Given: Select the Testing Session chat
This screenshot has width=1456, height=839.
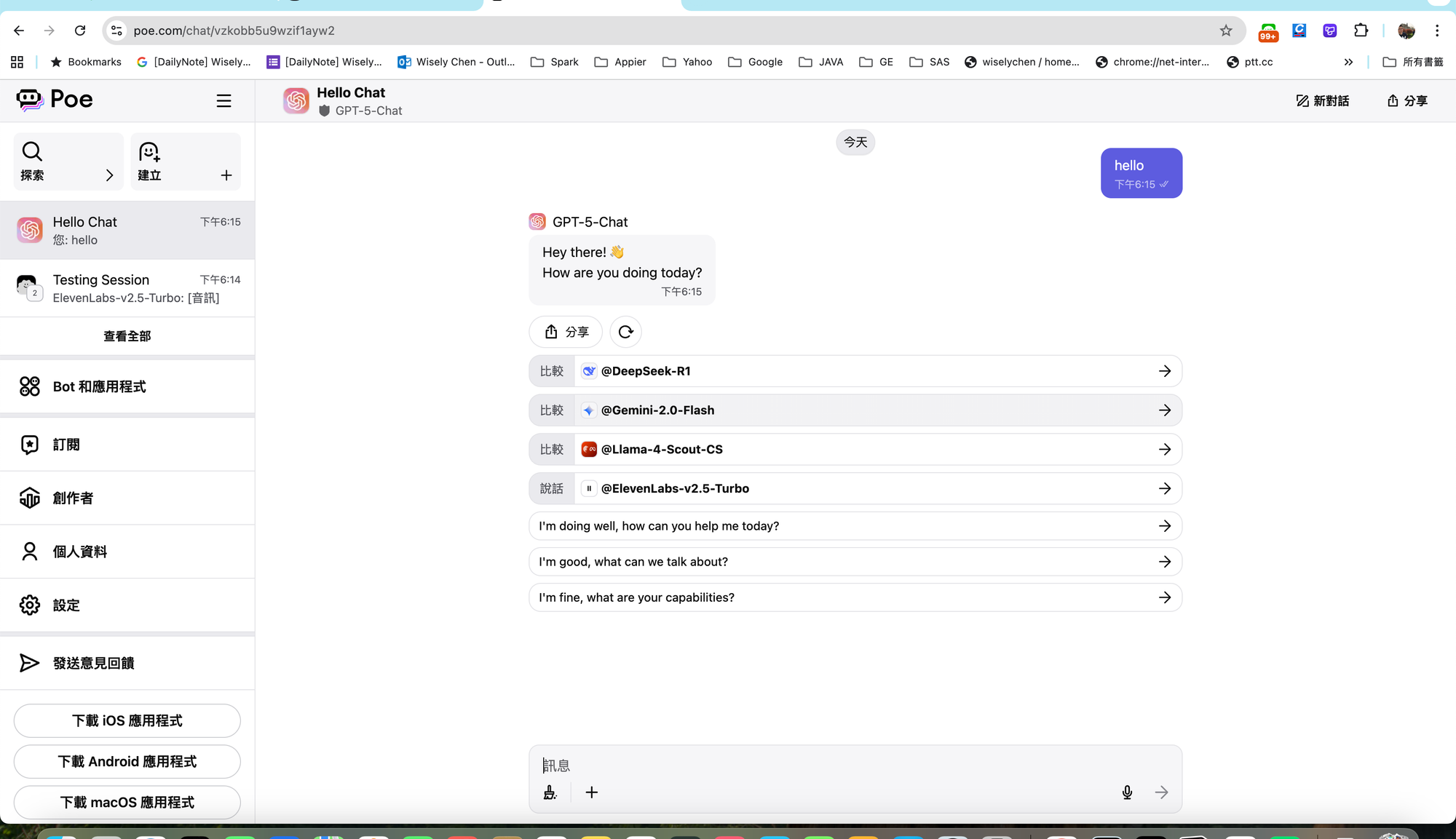Looking at the screenshot, I should tap(127, 288).
